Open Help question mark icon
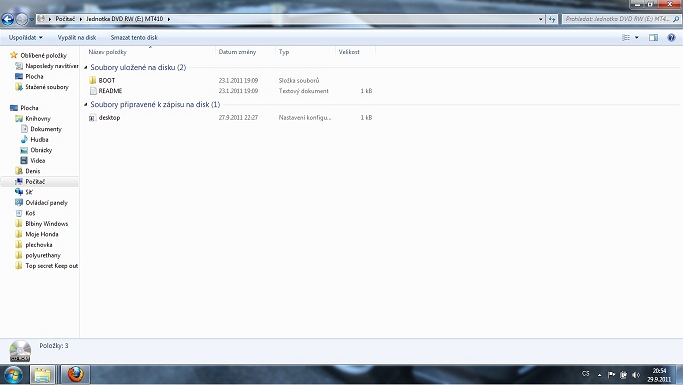The height and width of the screenshot is (385, 683). pos(671,38)
